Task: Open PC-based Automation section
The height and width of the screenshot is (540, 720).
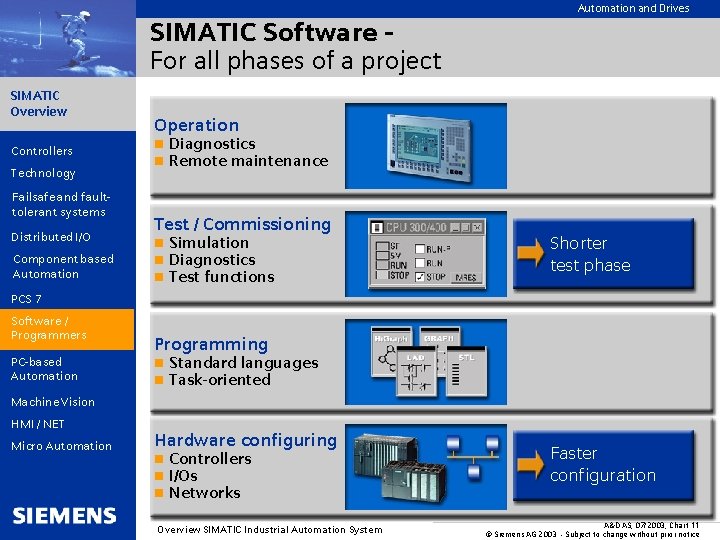Action: [x=45, y=369]
